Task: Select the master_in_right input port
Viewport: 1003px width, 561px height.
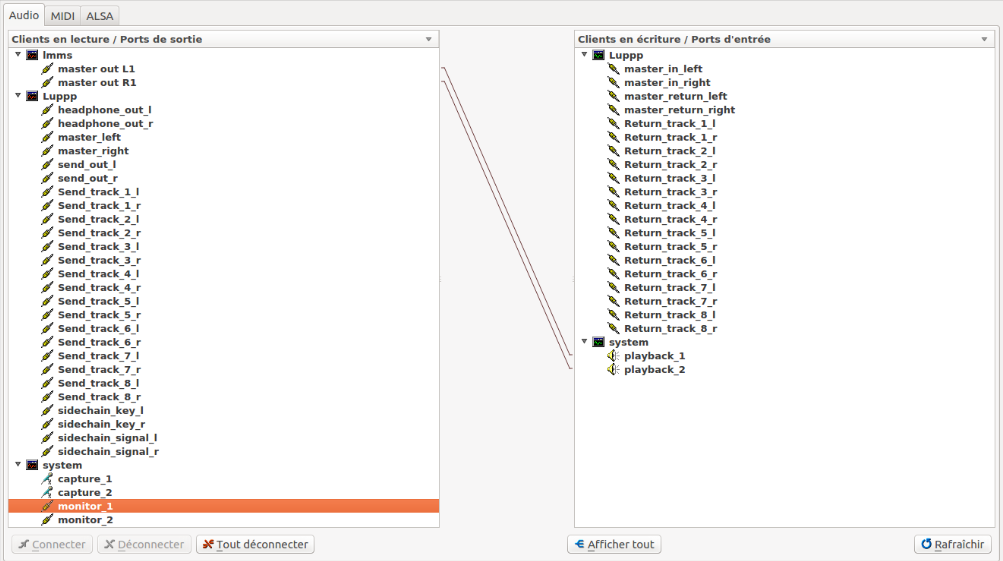Action: pos(667,83)
